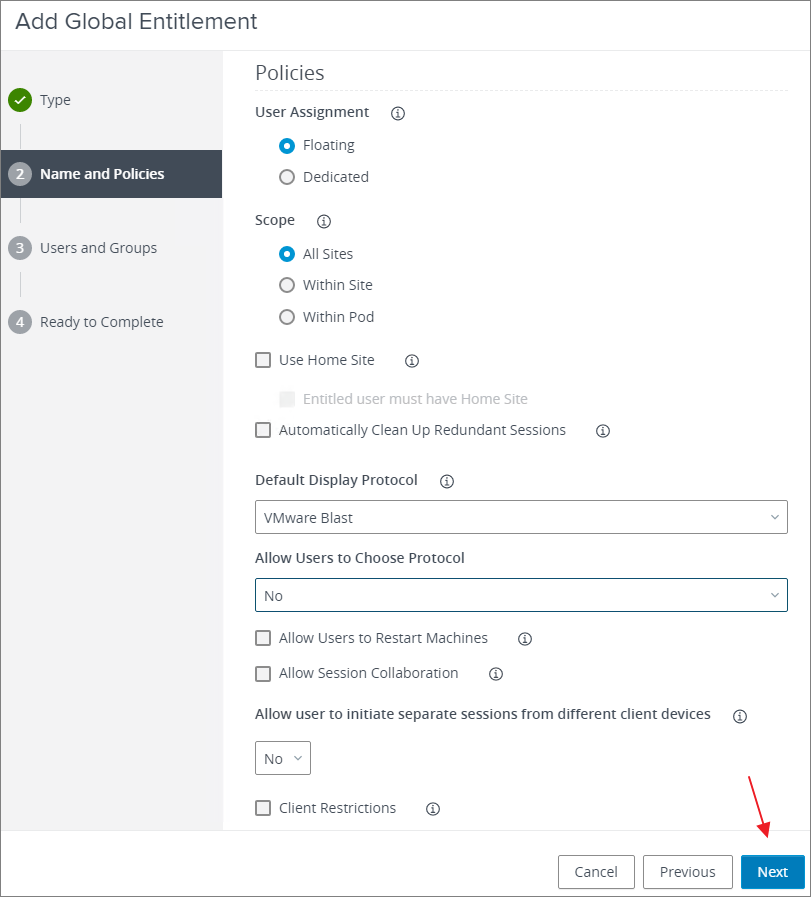Open info icon for Use Home Site

coord(411,361)
